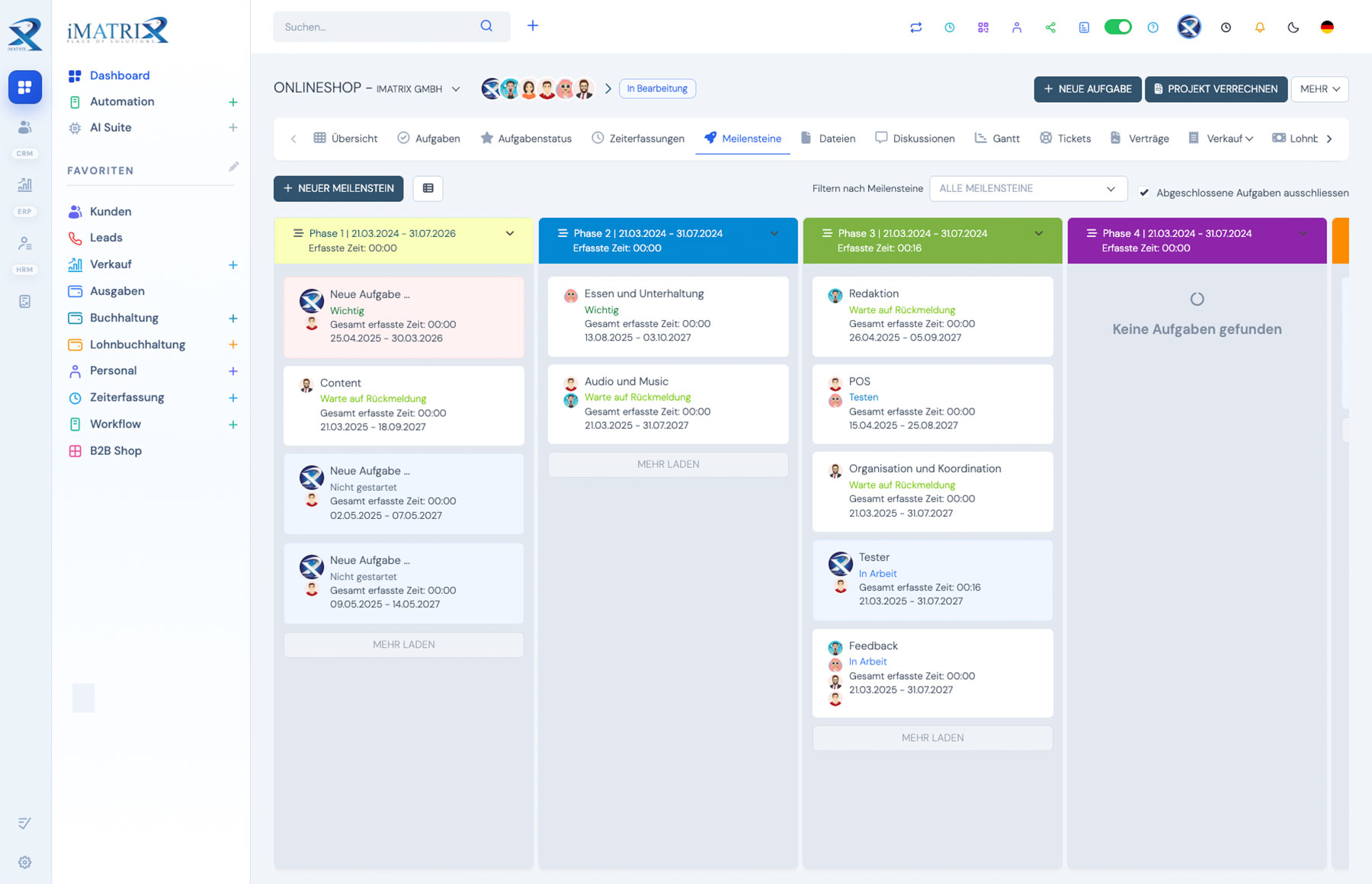Open the timer clock icon in top bar
The height and width of the screenshot is (884, 1372).
tap(949, 27)
